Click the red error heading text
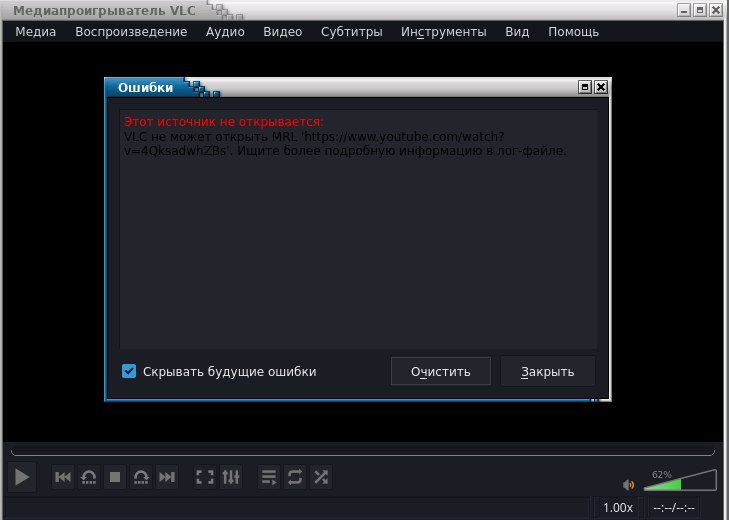The height and width of the screenshot is (520, 729). tap(224, 121)
